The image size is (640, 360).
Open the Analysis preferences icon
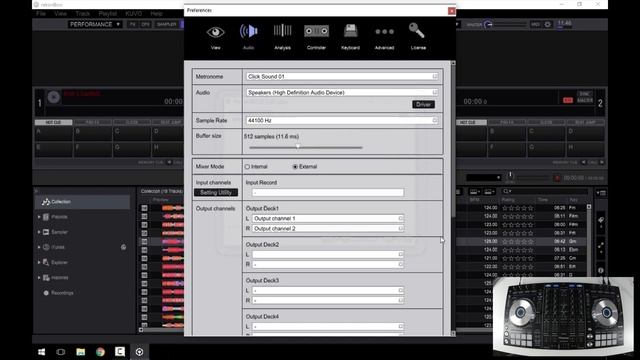pyautogui.click(x=282, y=31)
